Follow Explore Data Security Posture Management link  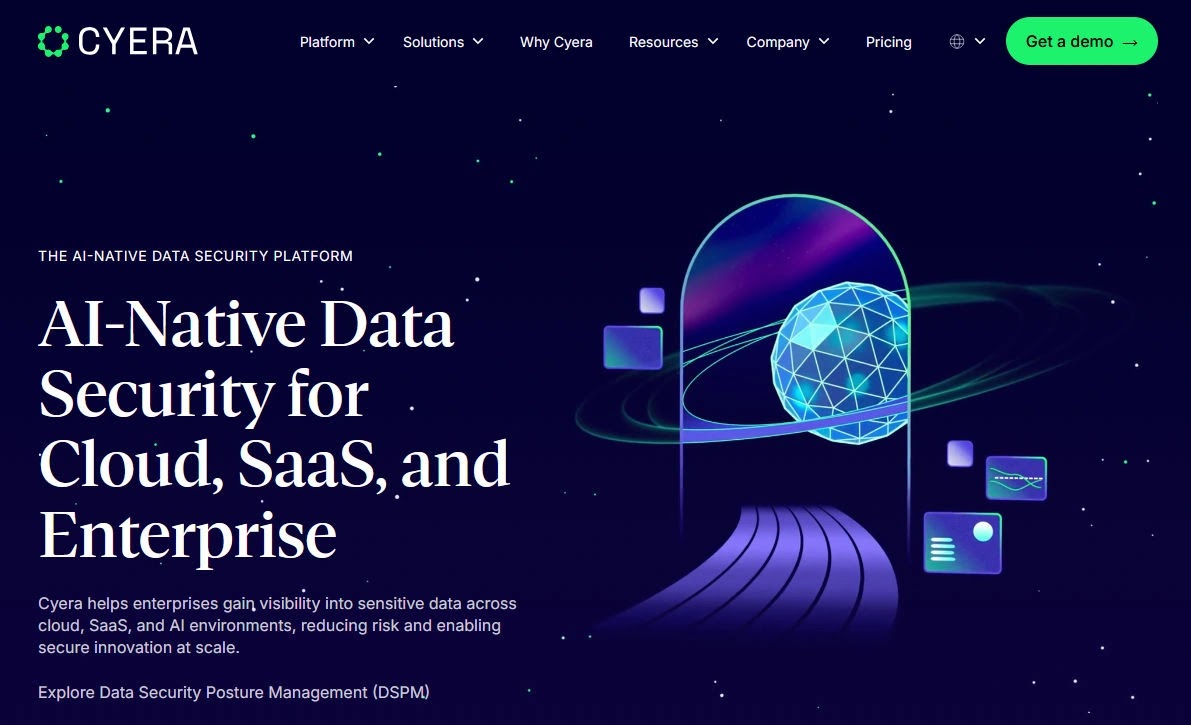click(x=234, y=692)
